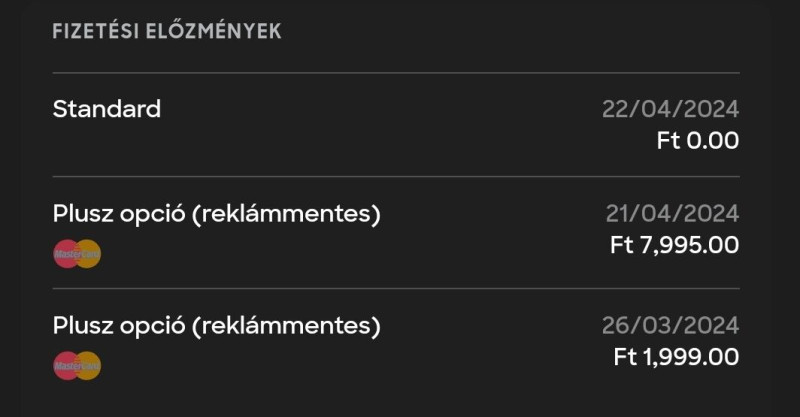Click the red Mastercard circle on the Ft 1,999.00 payment

[x=65, y=367]
